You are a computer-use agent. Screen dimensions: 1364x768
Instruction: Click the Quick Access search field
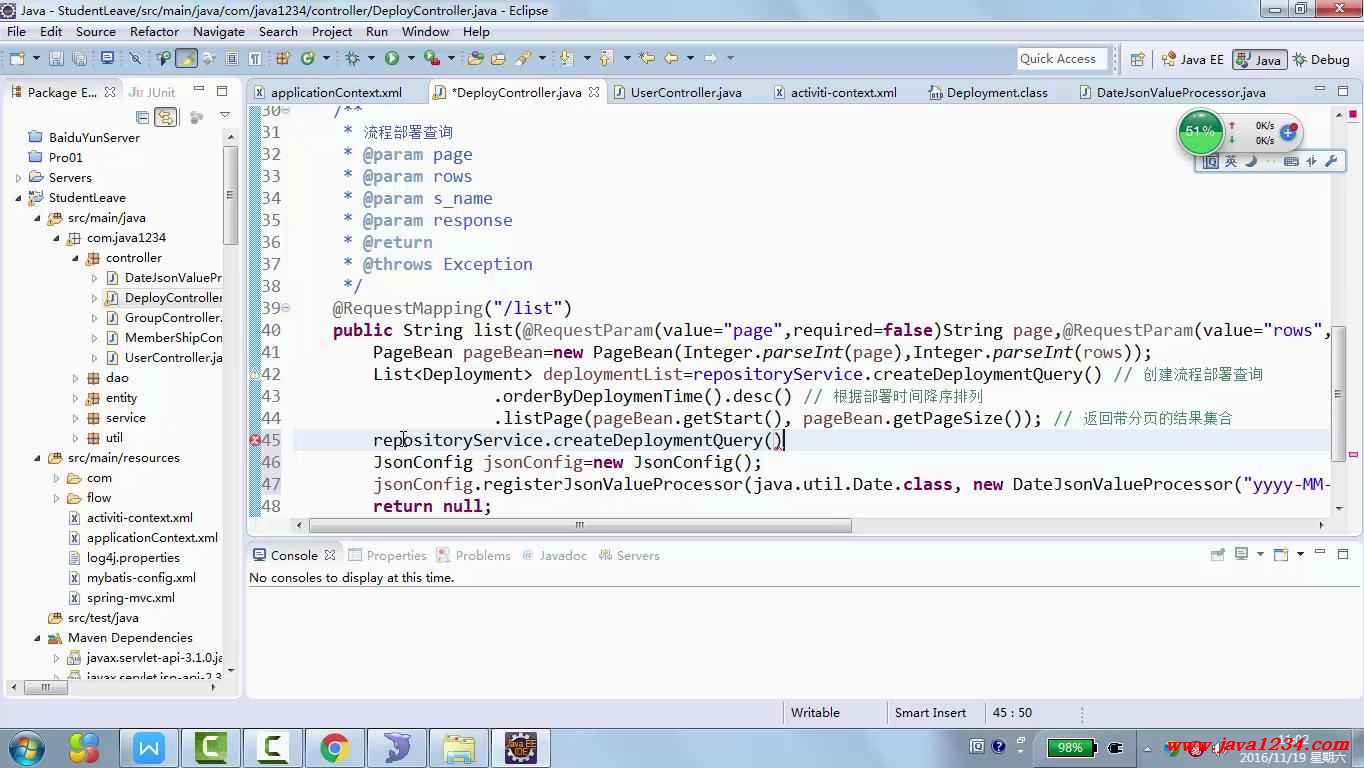click(x=1062, y=59)
